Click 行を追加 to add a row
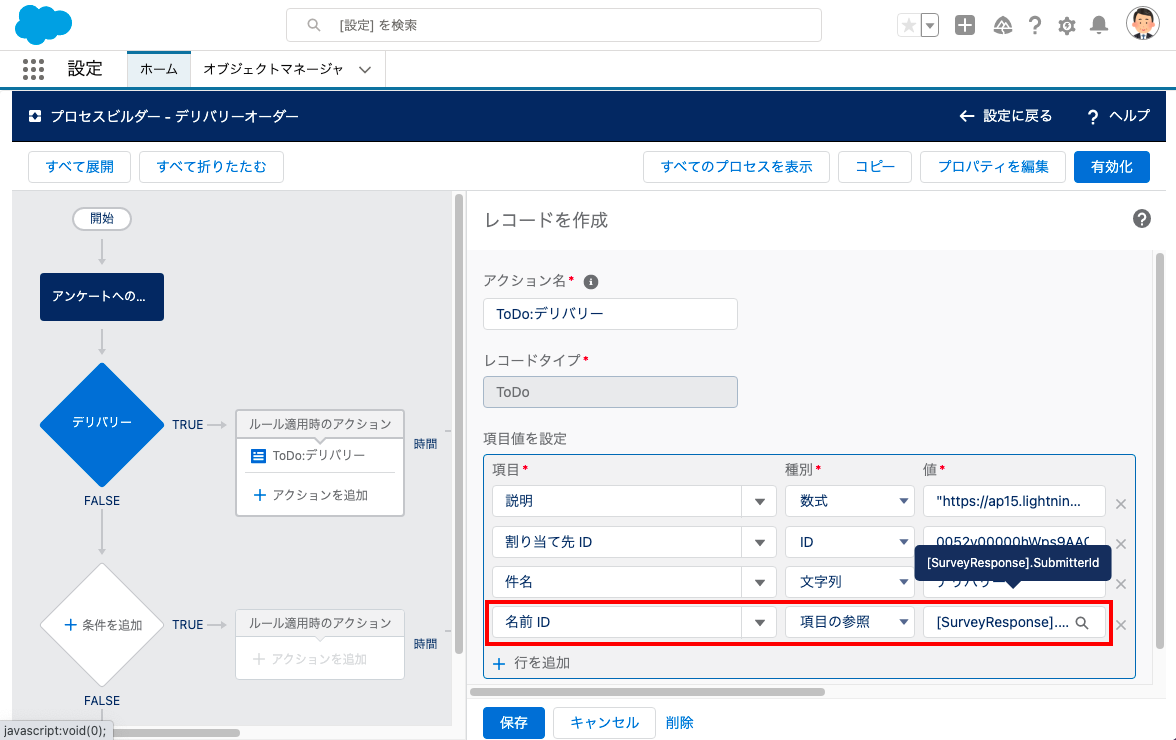Image resolution: width=1176 pixels, height=740 pixels. pos(532,664)
